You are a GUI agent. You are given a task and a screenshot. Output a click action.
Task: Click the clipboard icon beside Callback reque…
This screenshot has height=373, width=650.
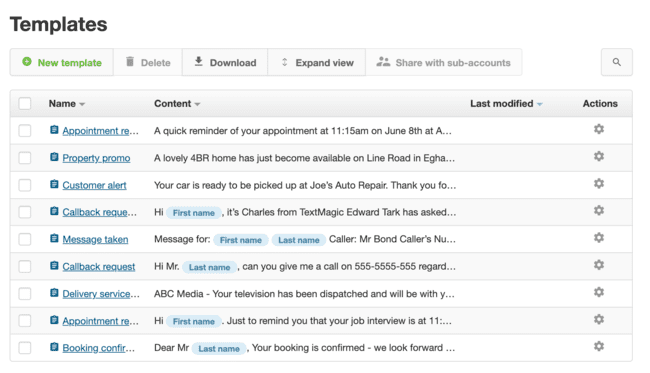tap(54, 211)
